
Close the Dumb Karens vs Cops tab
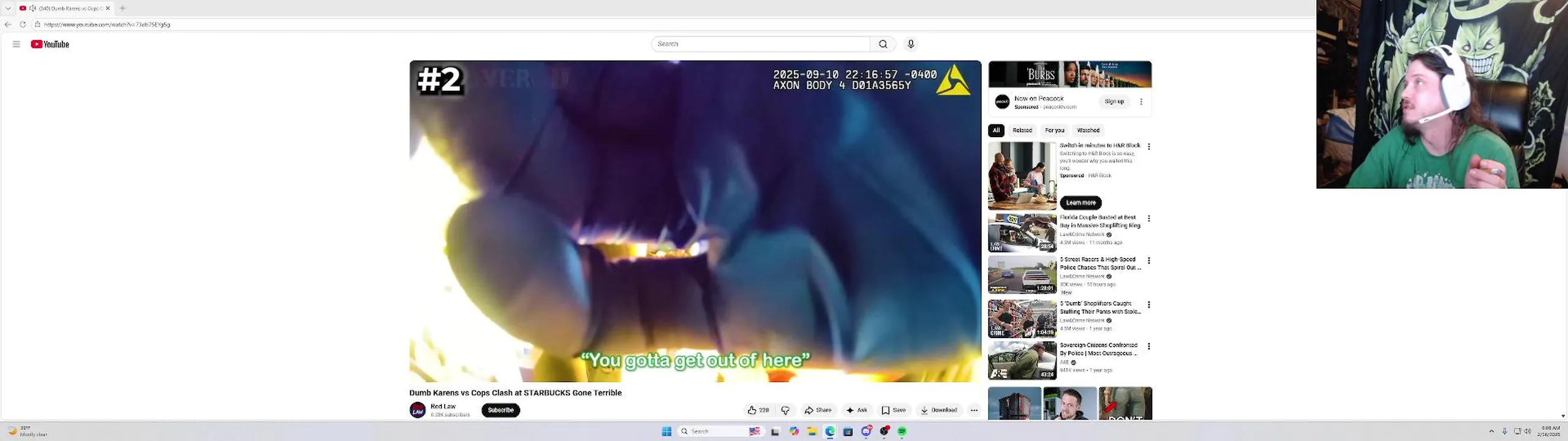[x=108, y=8]
